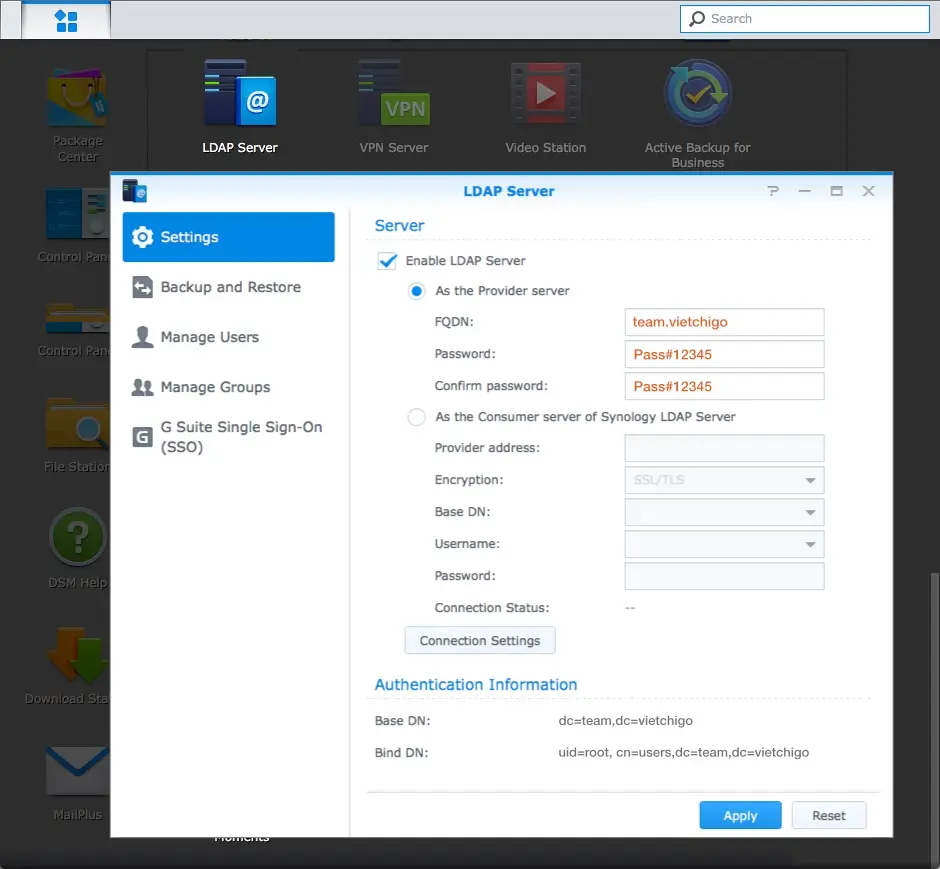Click the Authentication Information heading
940x869 pixels.
point(475,684)
